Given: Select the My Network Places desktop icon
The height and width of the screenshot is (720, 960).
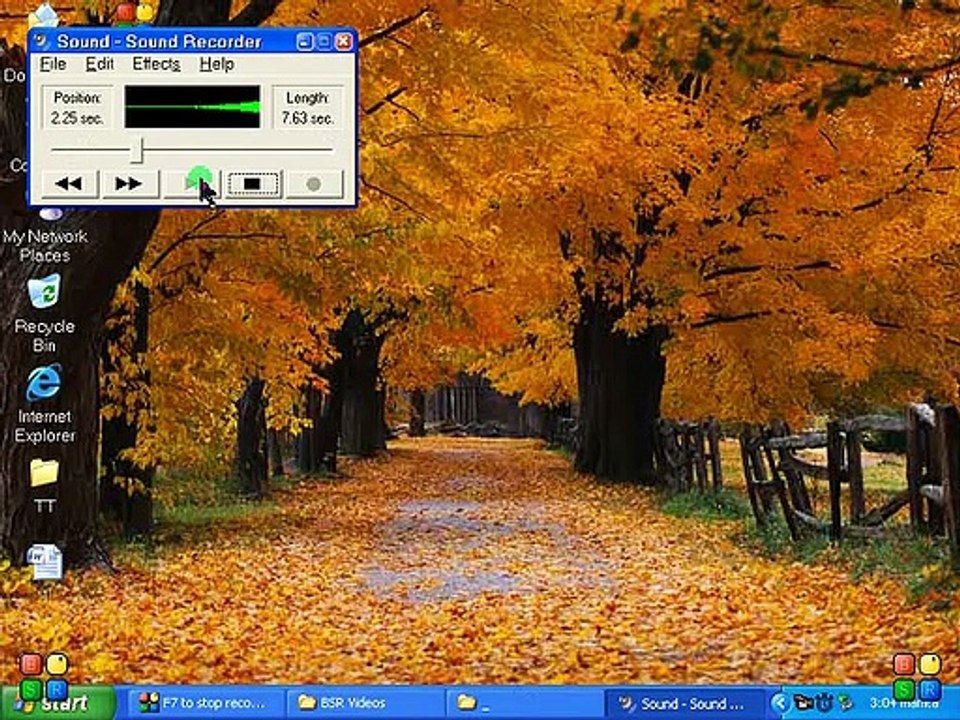Looking at the screenshot, I should [45, 236].
